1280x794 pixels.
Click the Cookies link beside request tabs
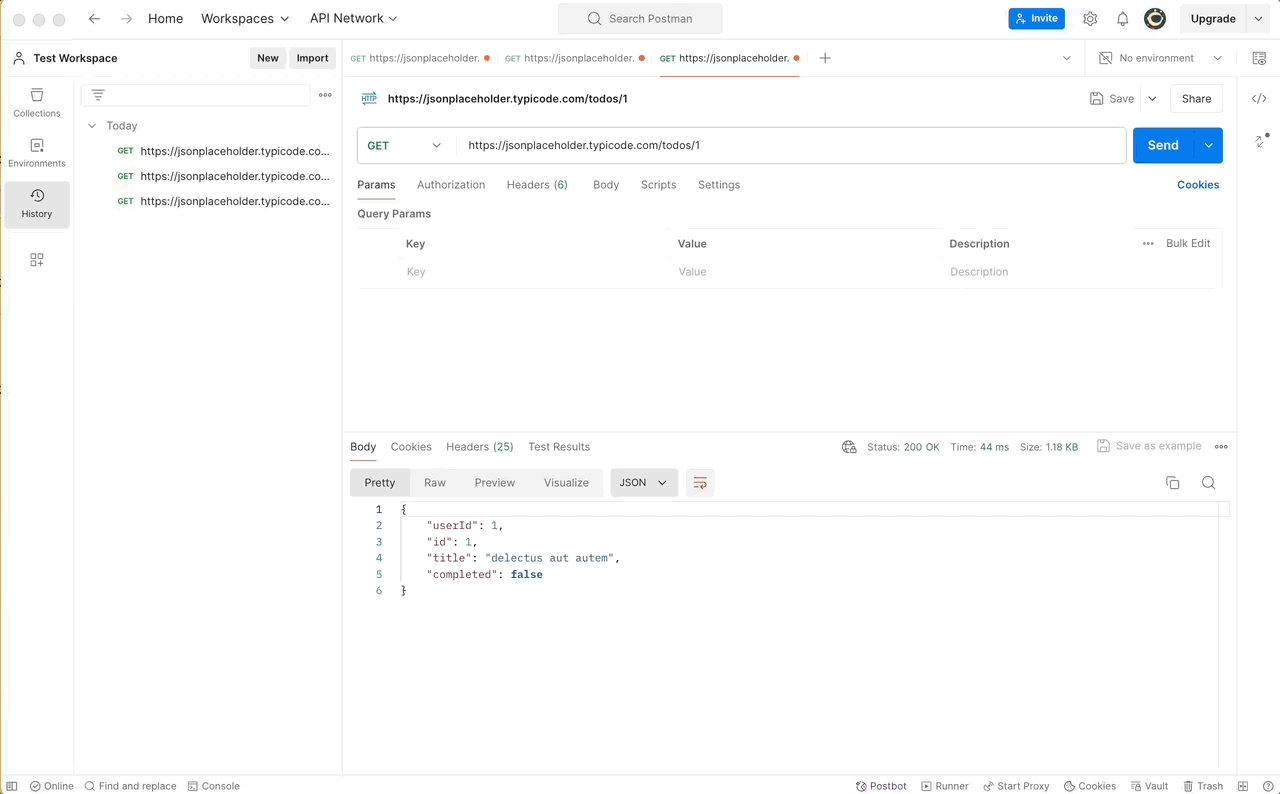tap(1198, 185)
